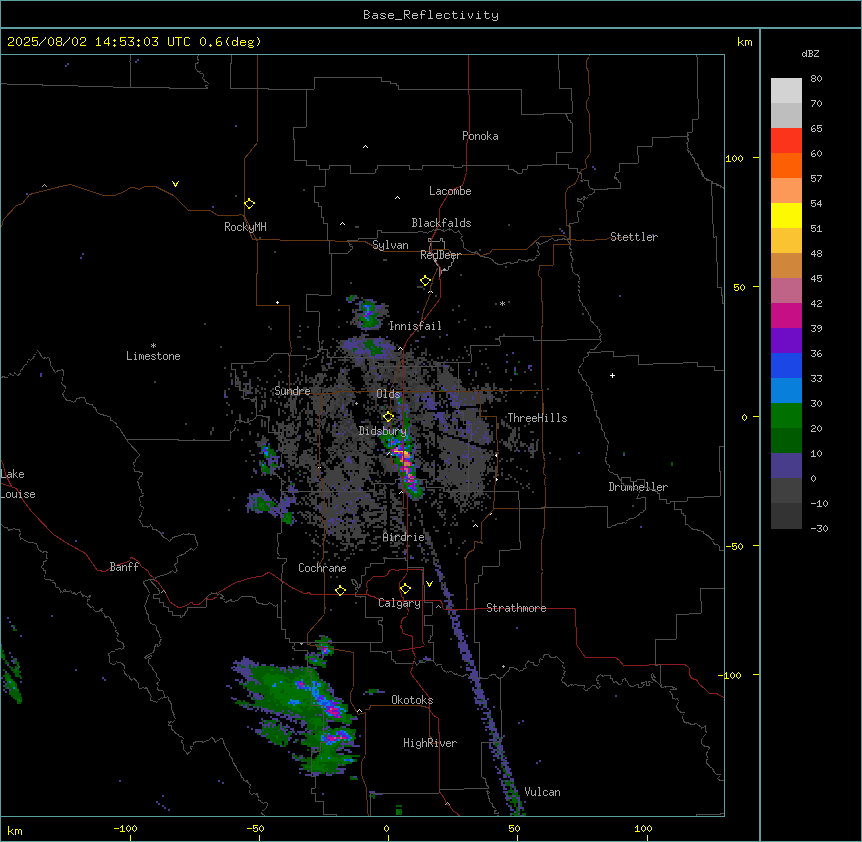Pick the bright yellow swatch in dBZ legend

point(786,215)
